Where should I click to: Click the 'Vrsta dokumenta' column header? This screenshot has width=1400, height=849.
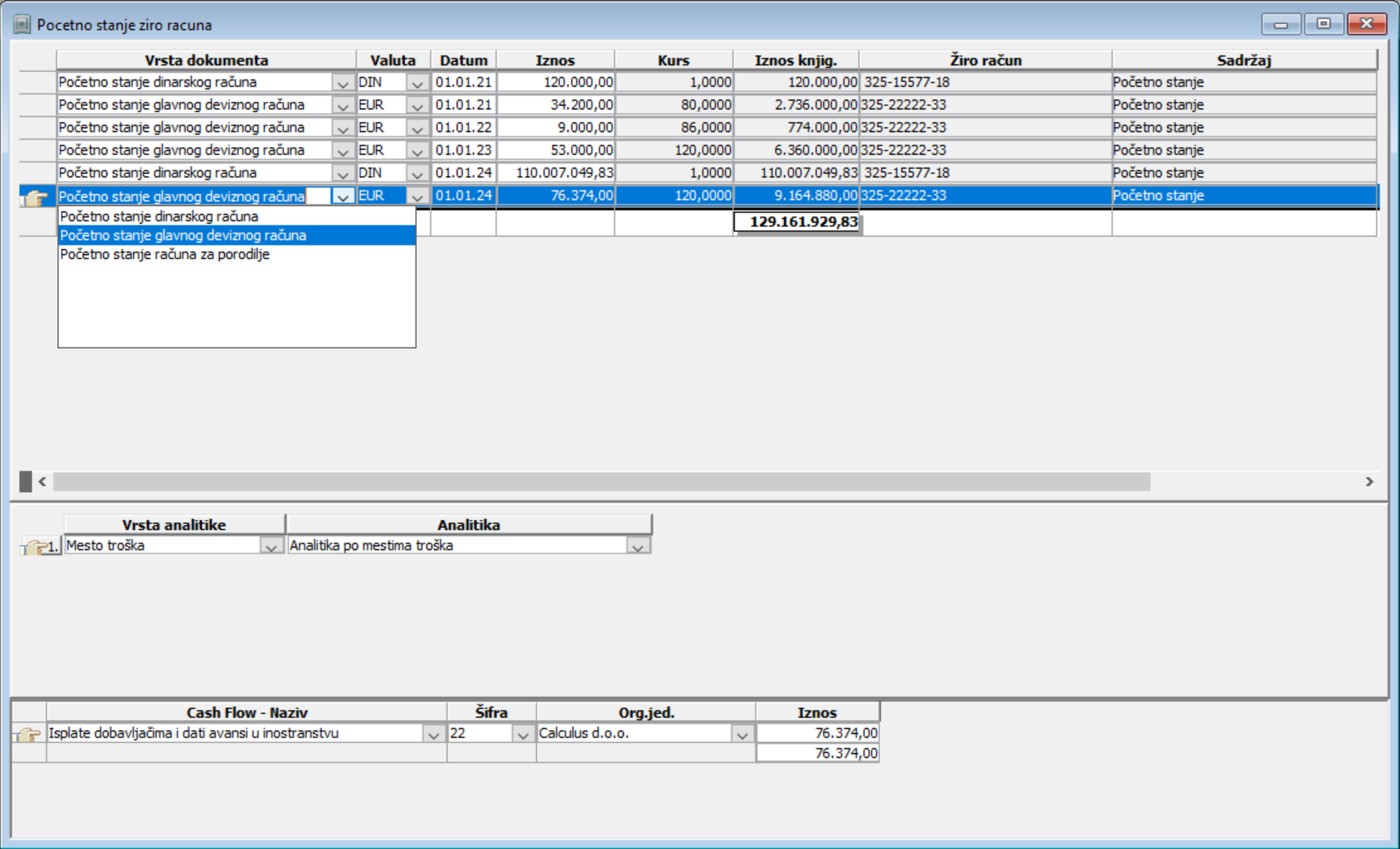pos(206,60)
